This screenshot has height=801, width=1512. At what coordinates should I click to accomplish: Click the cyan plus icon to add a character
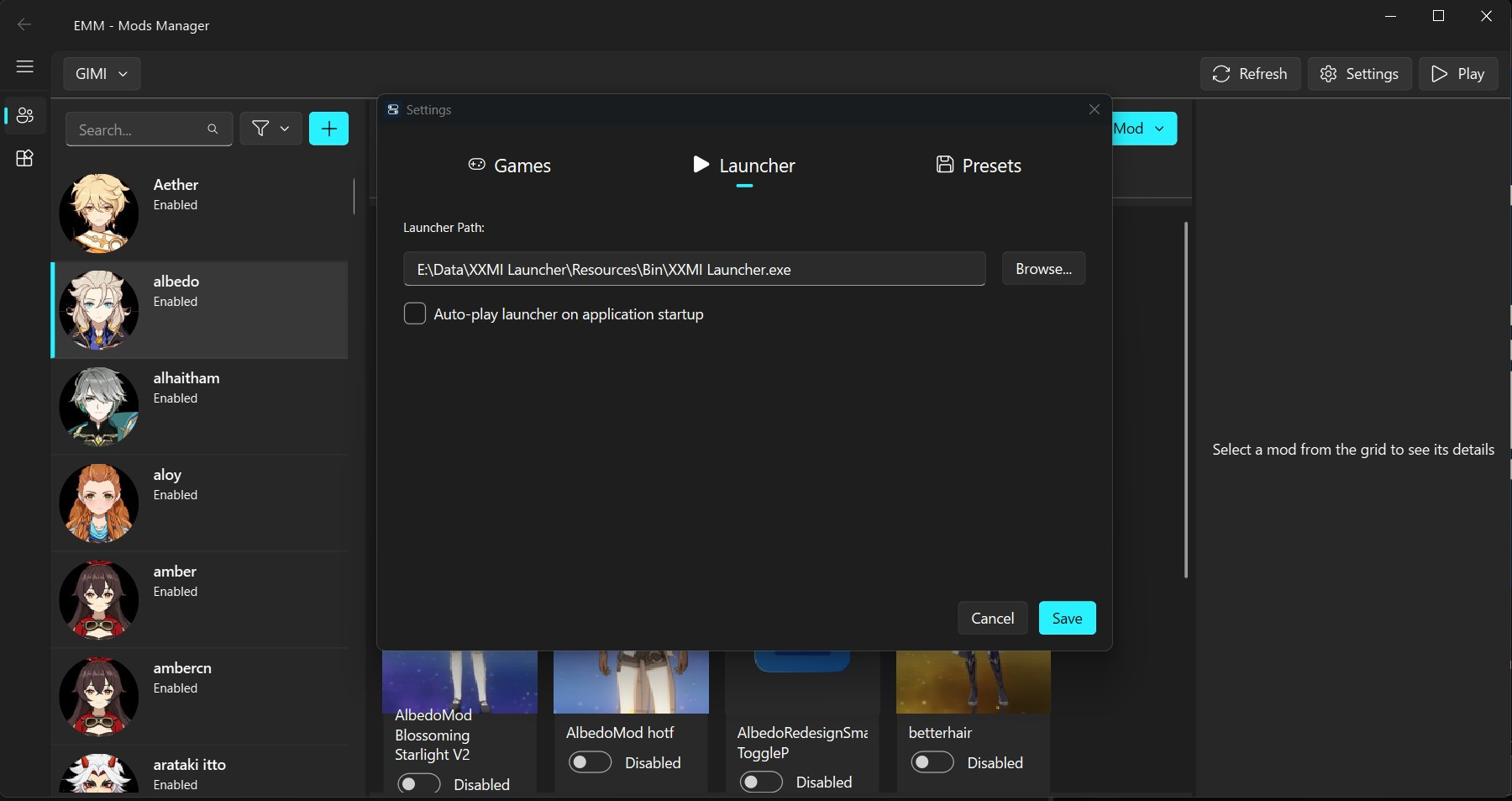[x=328, y=129]
